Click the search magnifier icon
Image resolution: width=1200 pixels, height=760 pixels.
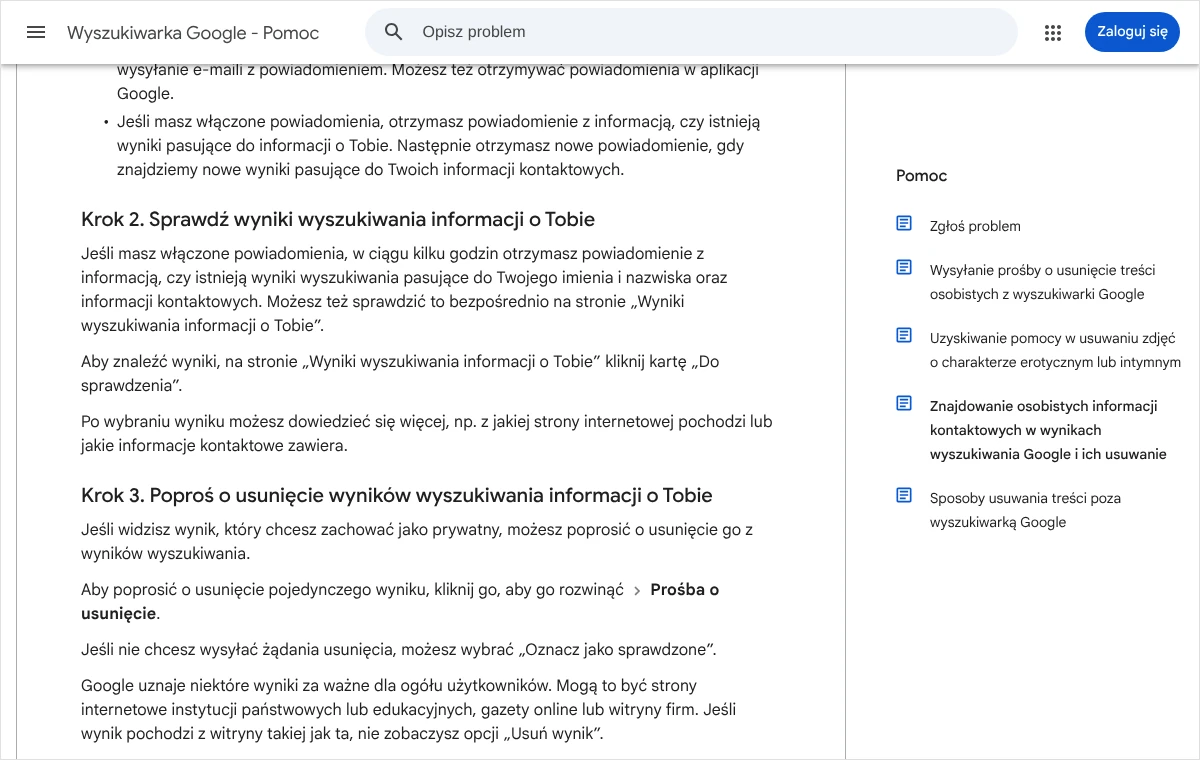point(394,32)
